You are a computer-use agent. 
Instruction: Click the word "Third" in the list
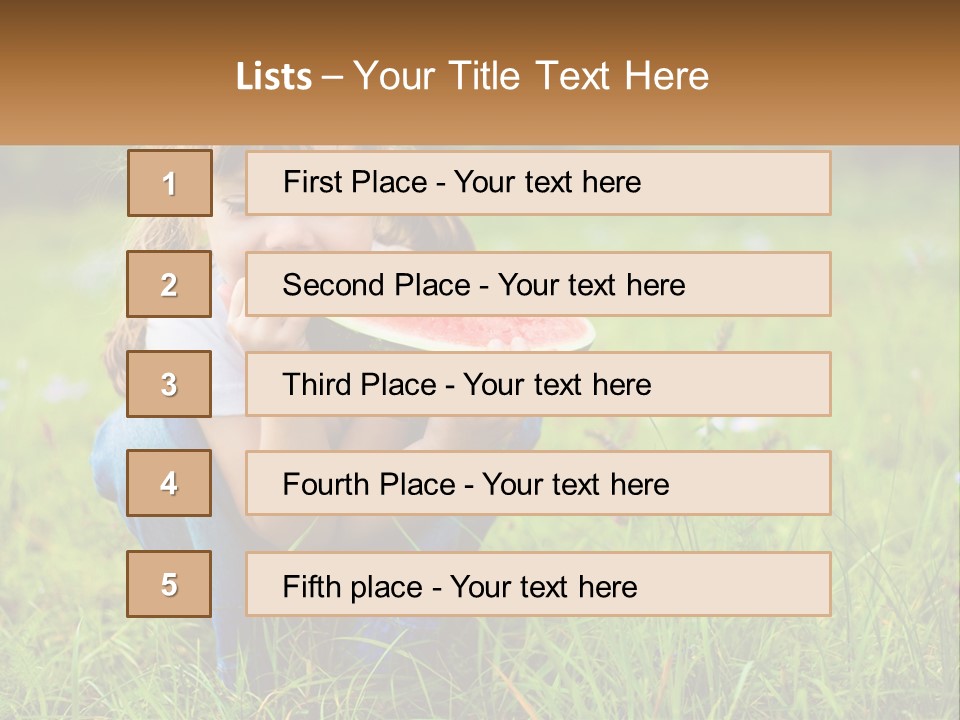318,385
